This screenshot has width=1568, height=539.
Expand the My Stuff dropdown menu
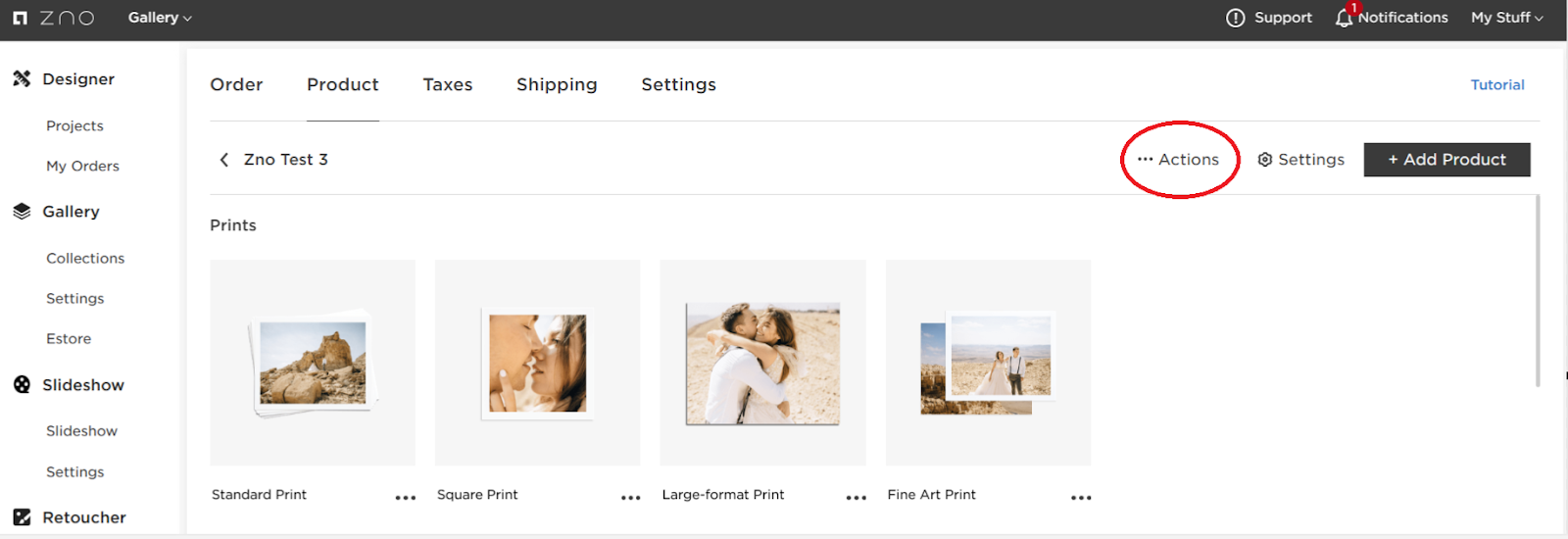[1506, 18]
